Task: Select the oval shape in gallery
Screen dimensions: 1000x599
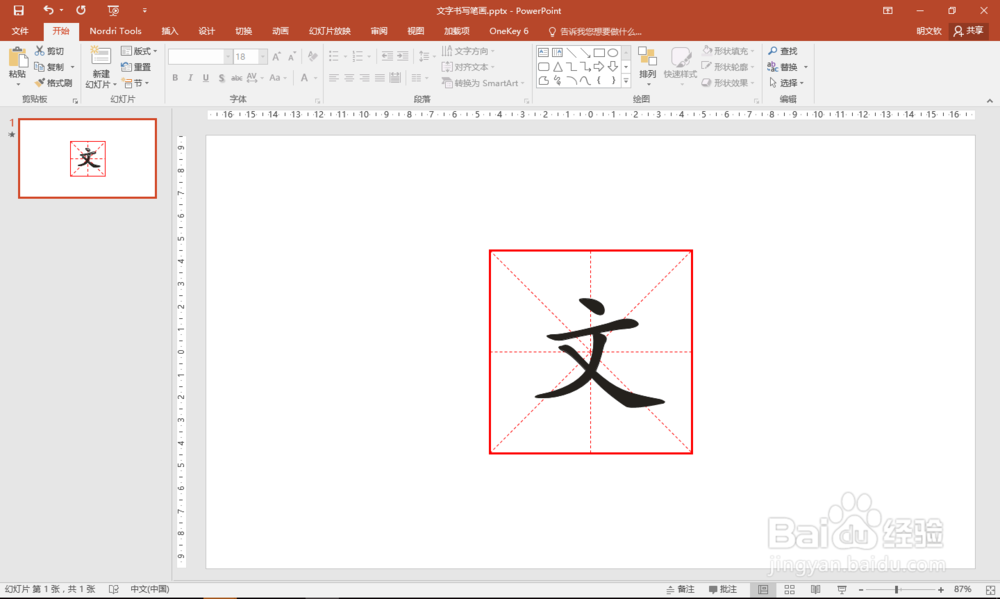Action: [x=613, y=52]
